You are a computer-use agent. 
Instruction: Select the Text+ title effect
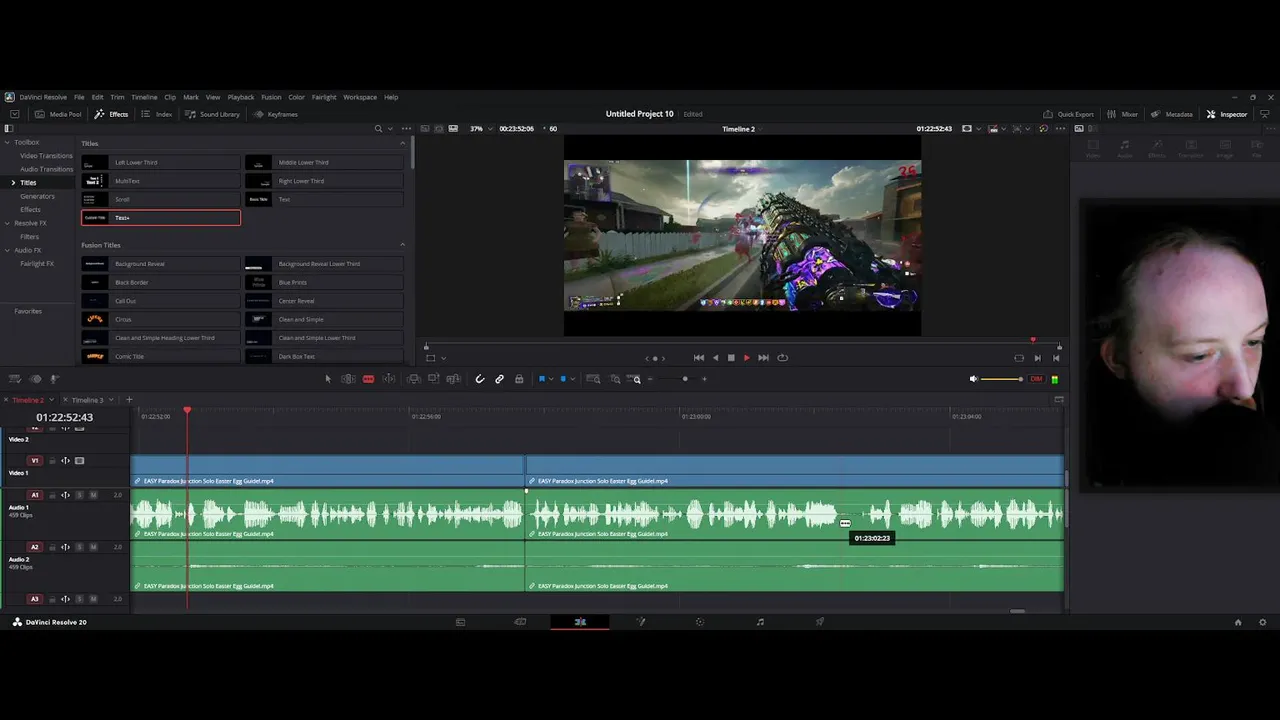[x=161, y=218]
